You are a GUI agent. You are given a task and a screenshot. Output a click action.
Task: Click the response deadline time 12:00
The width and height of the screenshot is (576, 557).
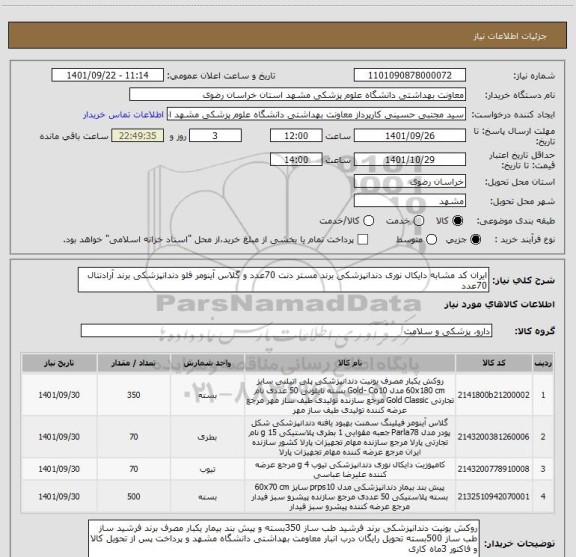pos(296,136)
